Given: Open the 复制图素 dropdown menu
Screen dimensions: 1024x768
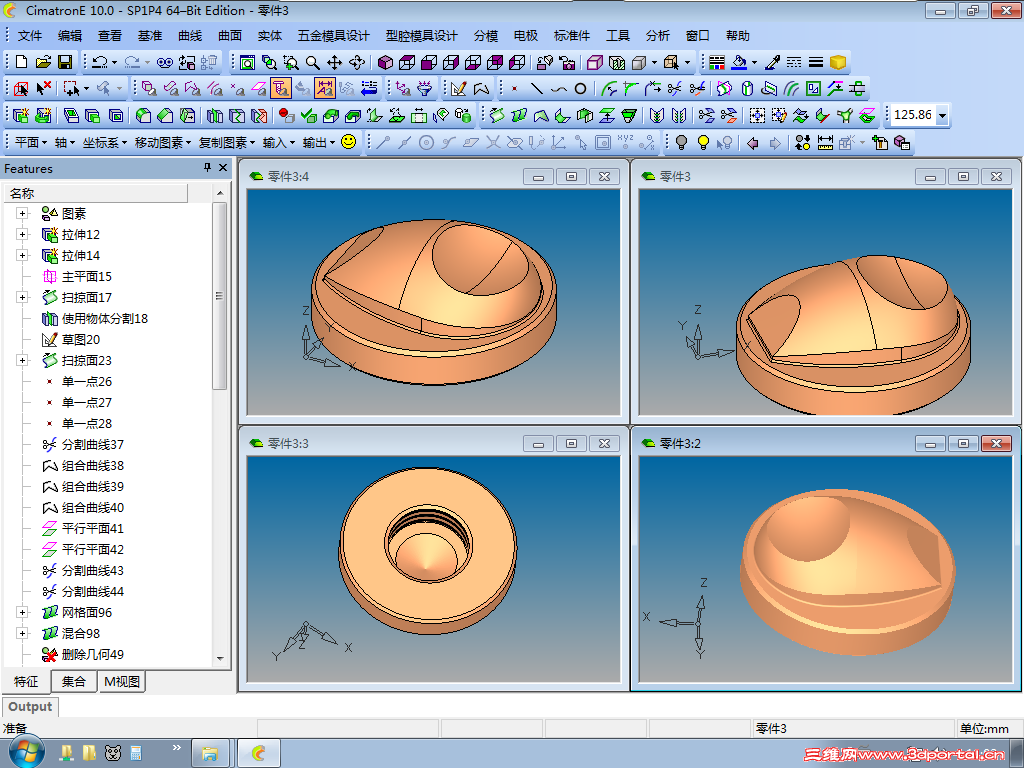Looking at the screenshot, I should 225,142.
